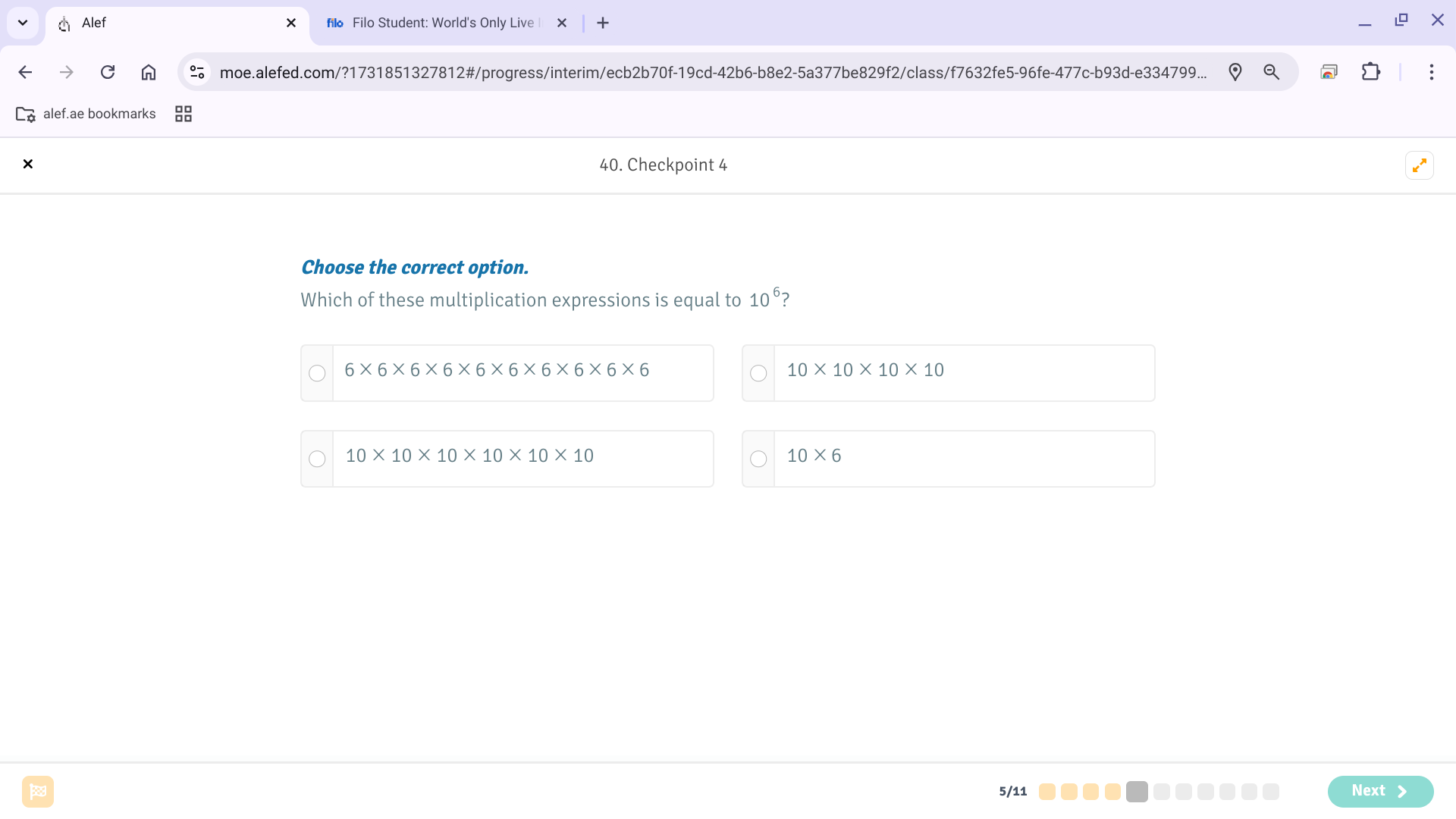Expand checkpoint to fullscreen with orange arrows icon
This screenshot has width=1456, height=819.
[x=1419, y=165]
